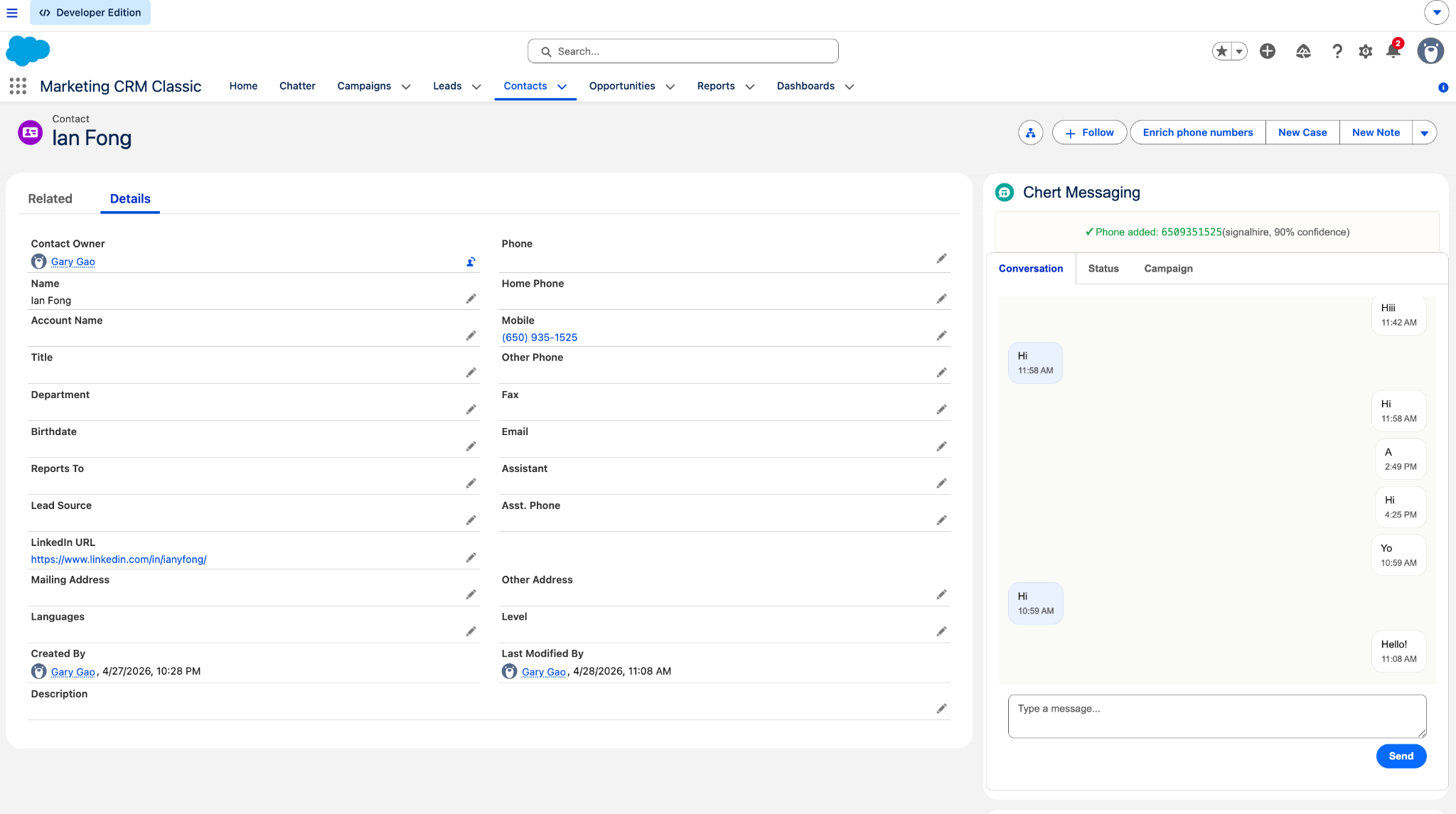Expand the Reports nav dropdown chevron
1456x814 pixels.
click(749, 87)
